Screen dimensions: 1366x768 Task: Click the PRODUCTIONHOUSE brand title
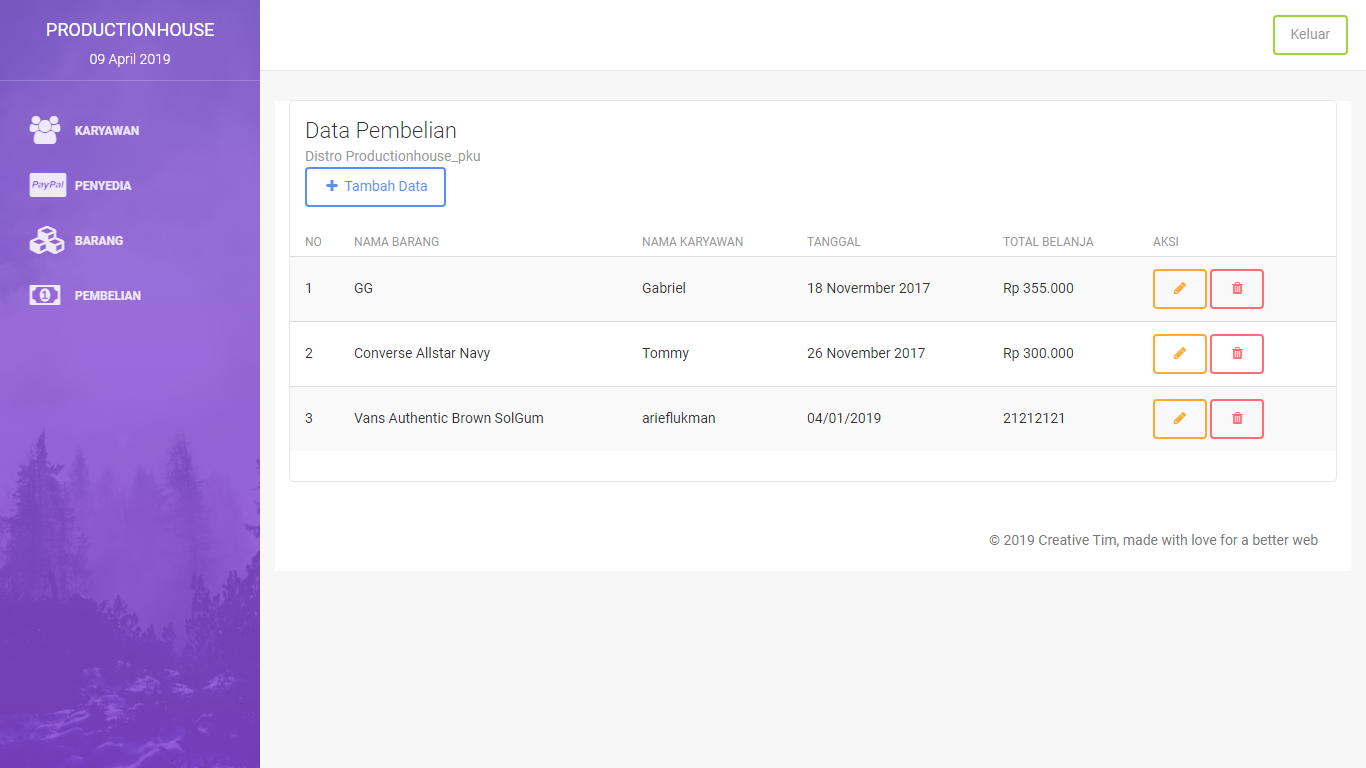click(130, 30)
